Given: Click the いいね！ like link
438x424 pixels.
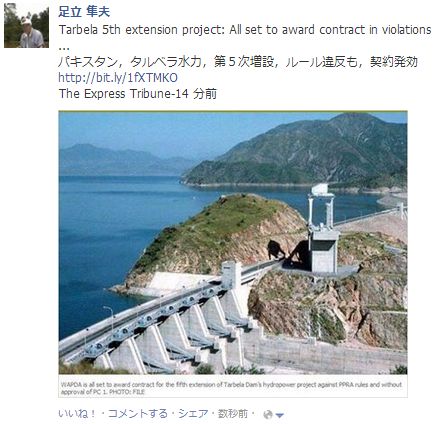Looking at the screenshot, I should 77,414.
